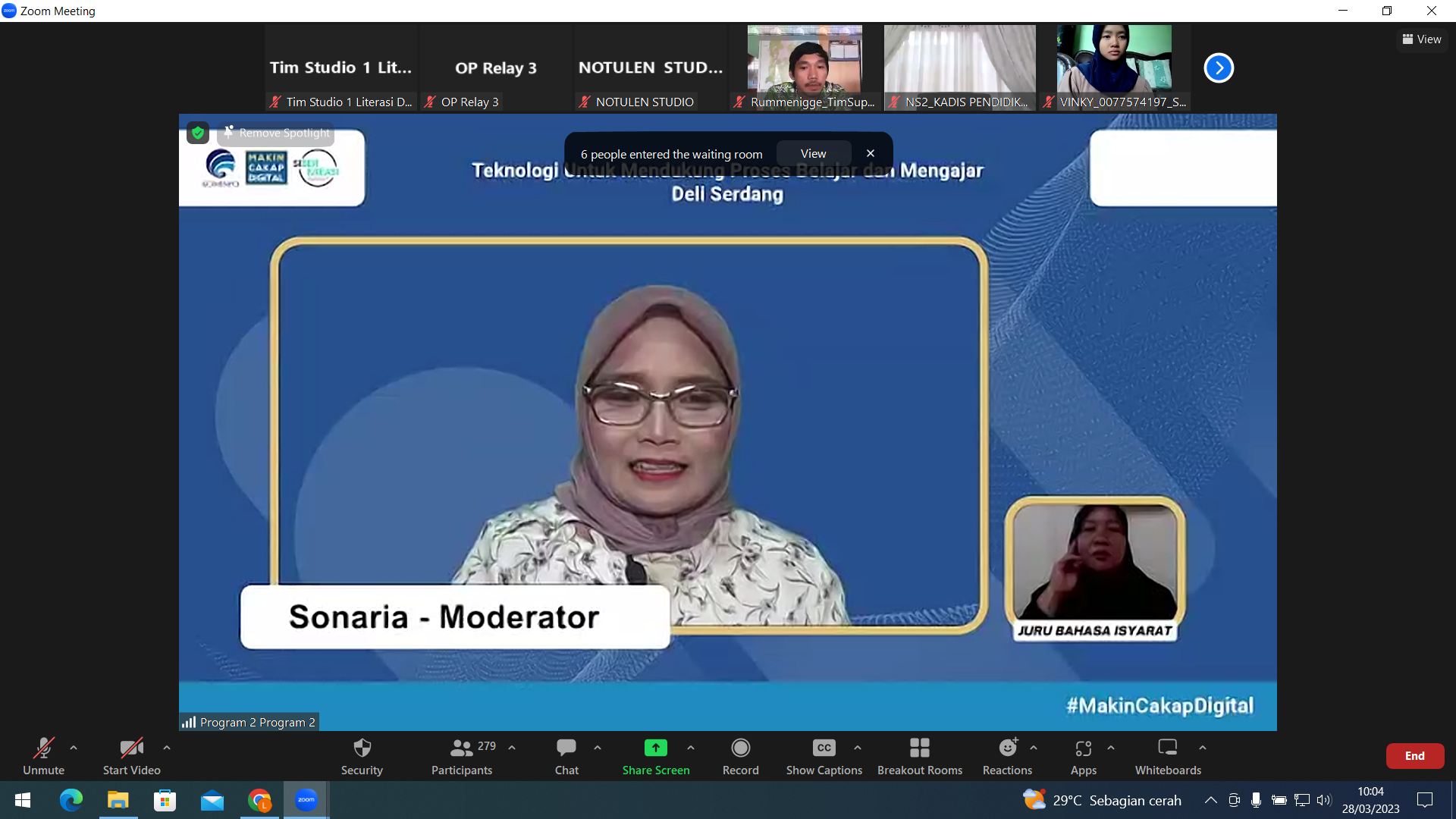The width and height of the screenshot is (1456, 819).
Task: Open the Windows notification center
Action: tap(1425, 800)
